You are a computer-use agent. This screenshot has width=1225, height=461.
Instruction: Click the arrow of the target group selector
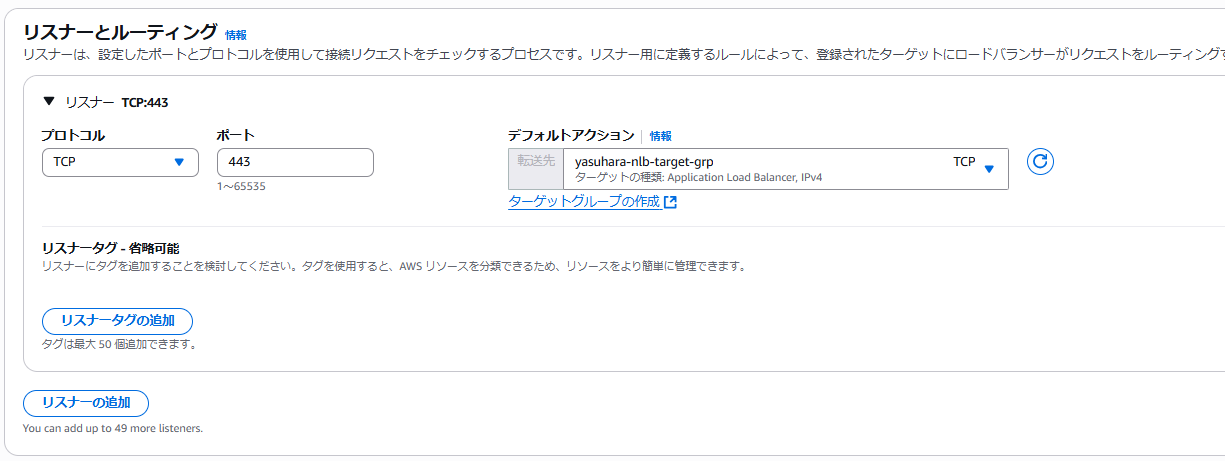click(989, 169)
